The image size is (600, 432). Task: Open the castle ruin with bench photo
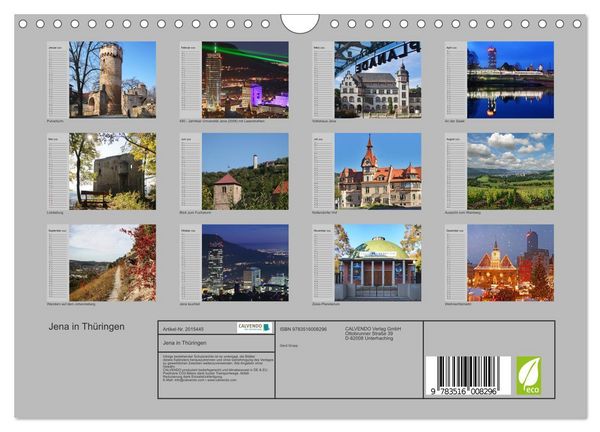tap(112, 171)
